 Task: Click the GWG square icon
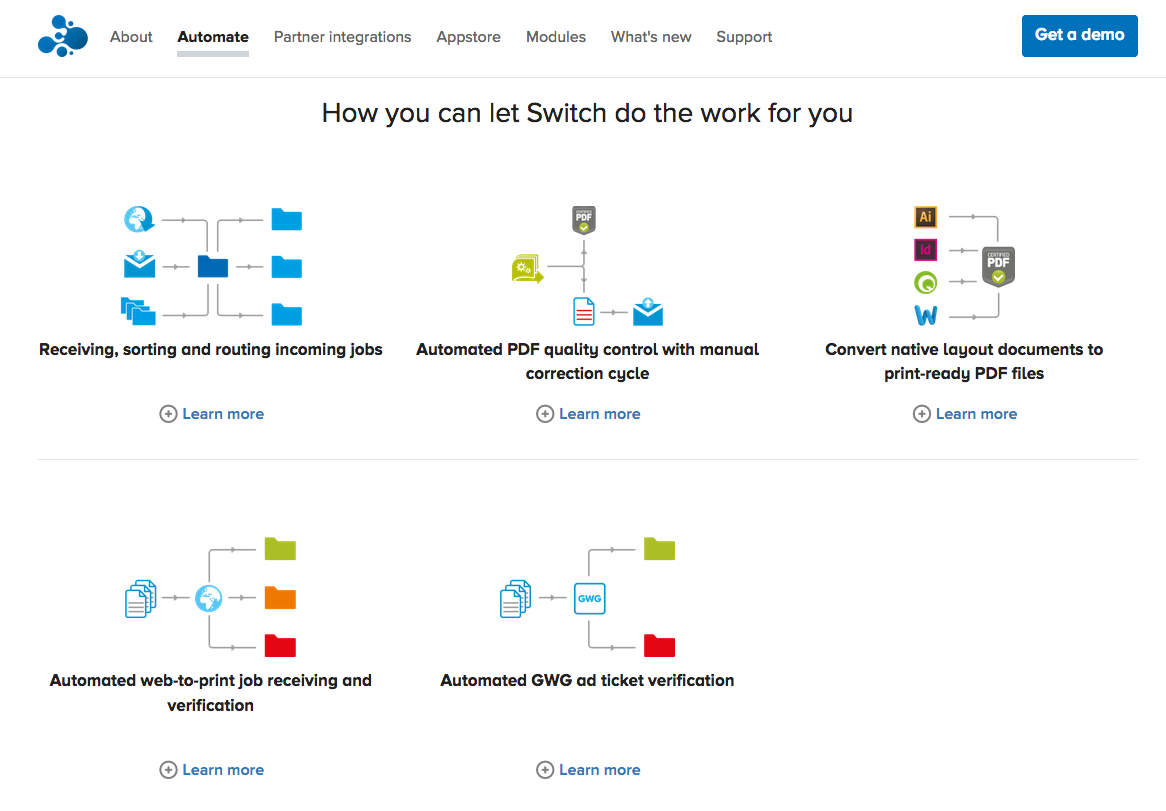point(589,598)
